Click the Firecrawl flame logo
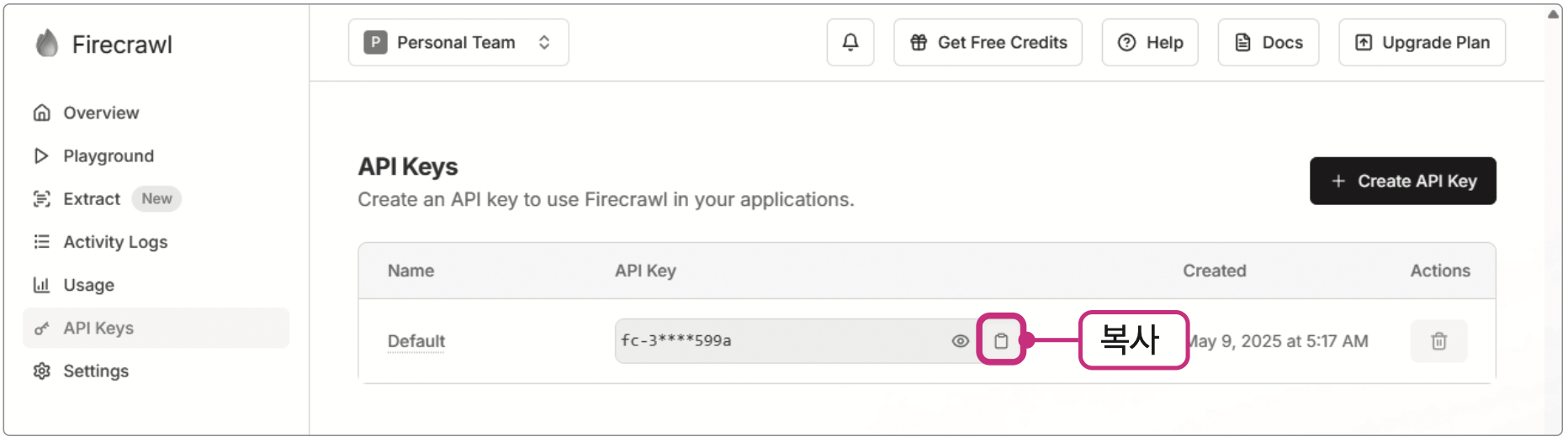The width and height of the screenshot is (1568, 442). click(47, 43)
